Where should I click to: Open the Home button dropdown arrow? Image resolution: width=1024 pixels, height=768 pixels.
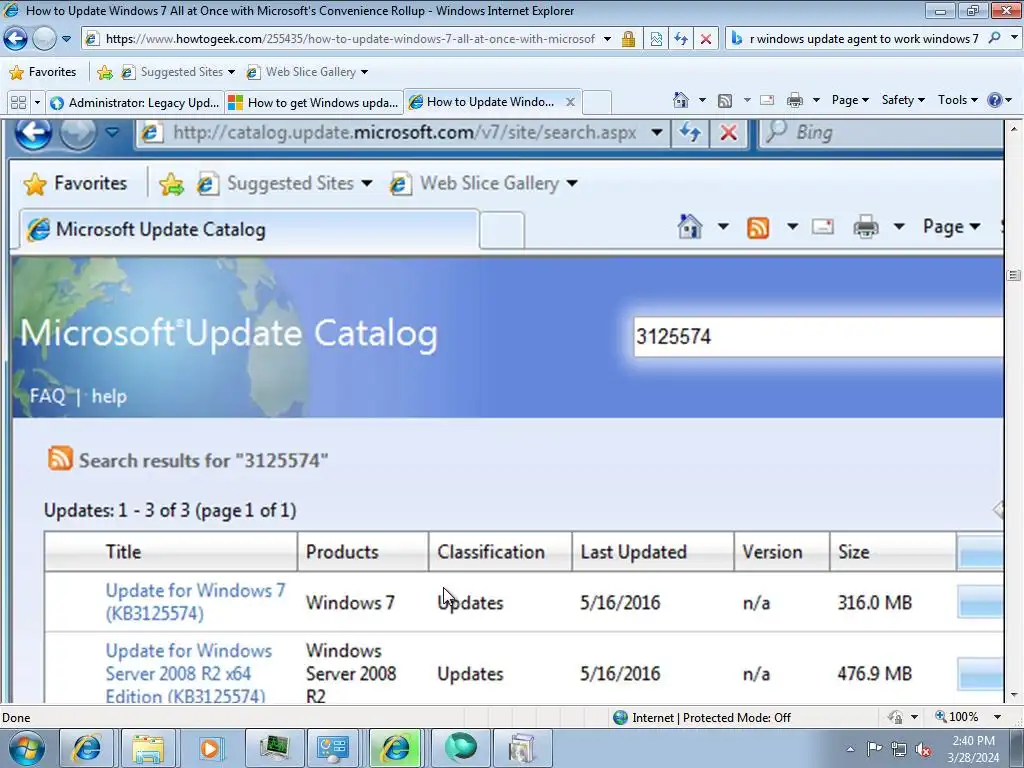click(x=702, y=100)
